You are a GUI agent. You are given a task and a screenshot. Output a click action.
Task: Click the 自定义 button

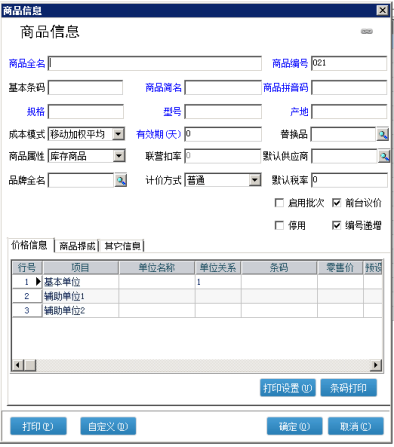click(x=108, y=426)
